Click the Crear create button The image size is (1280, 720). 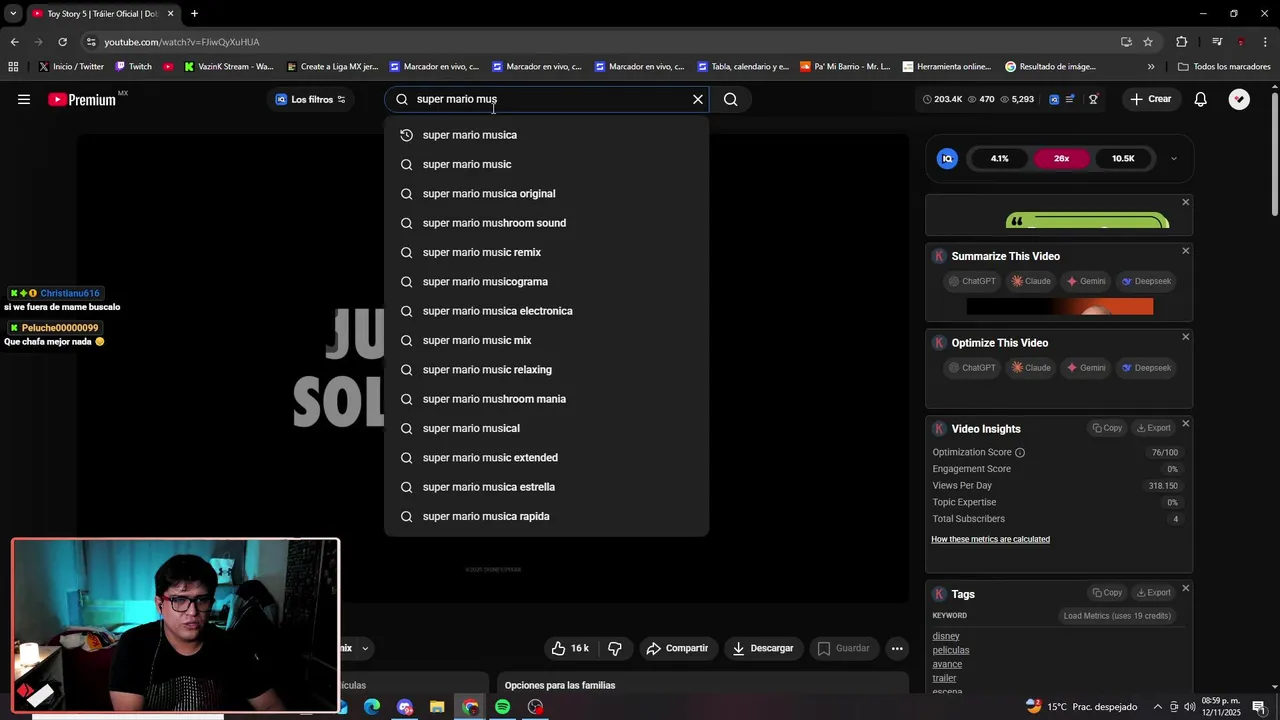pyautogui.click(x=1150, y=99)
